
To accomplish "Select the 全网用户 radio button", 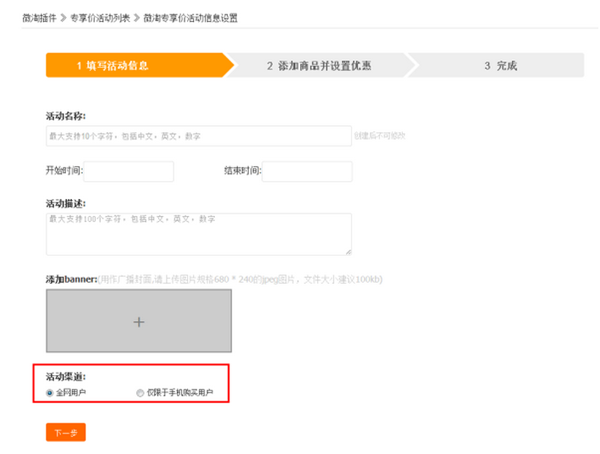I will pyautogui.click(x=49, y=393).
